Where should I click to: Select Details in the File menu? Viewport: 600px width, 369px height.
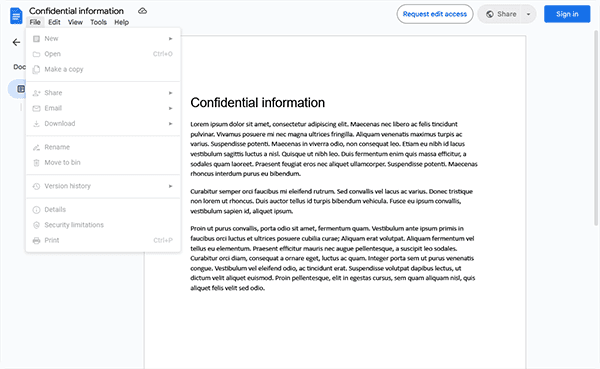pos(103,210)
